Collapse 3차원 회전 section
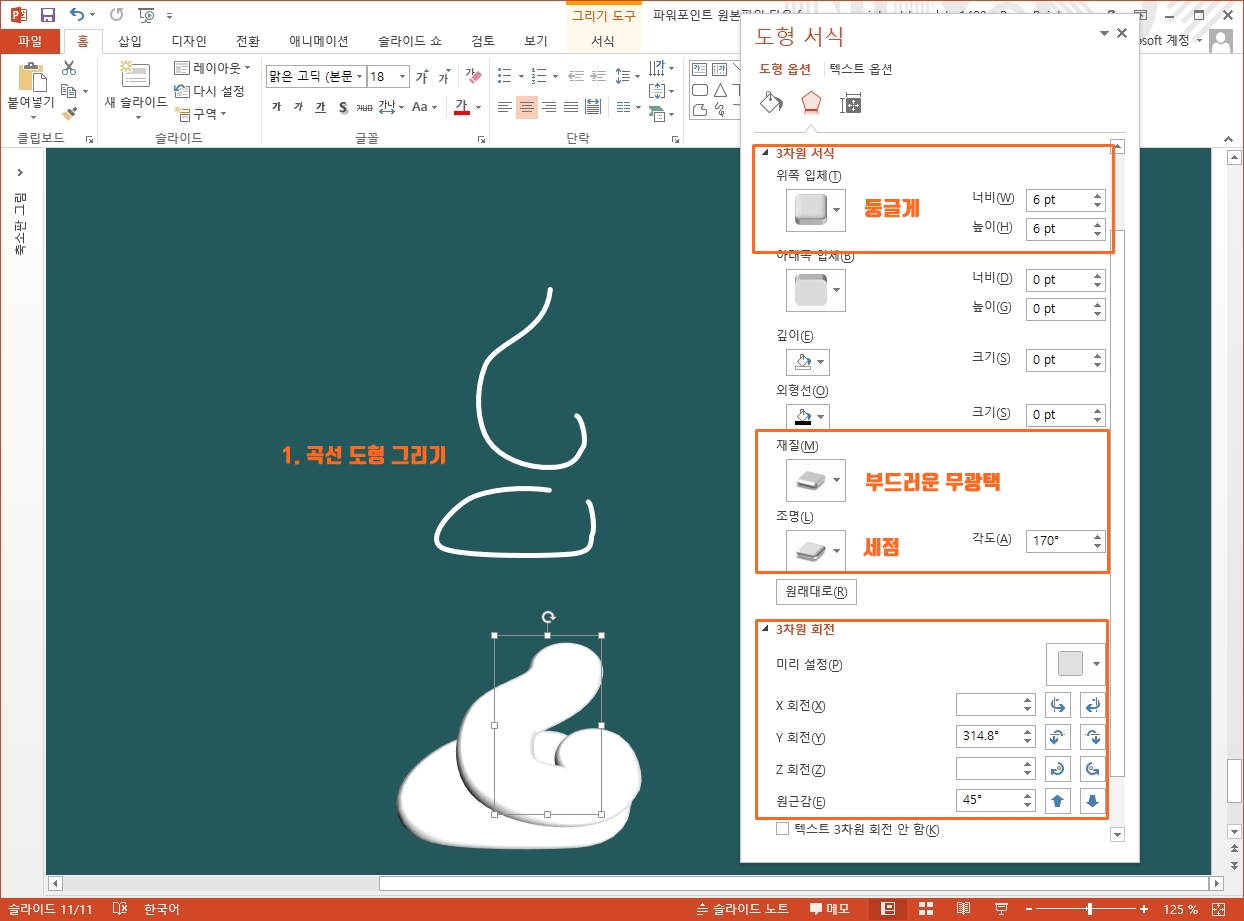Screen dimensions: 1244x921 [x=767, y=630]
